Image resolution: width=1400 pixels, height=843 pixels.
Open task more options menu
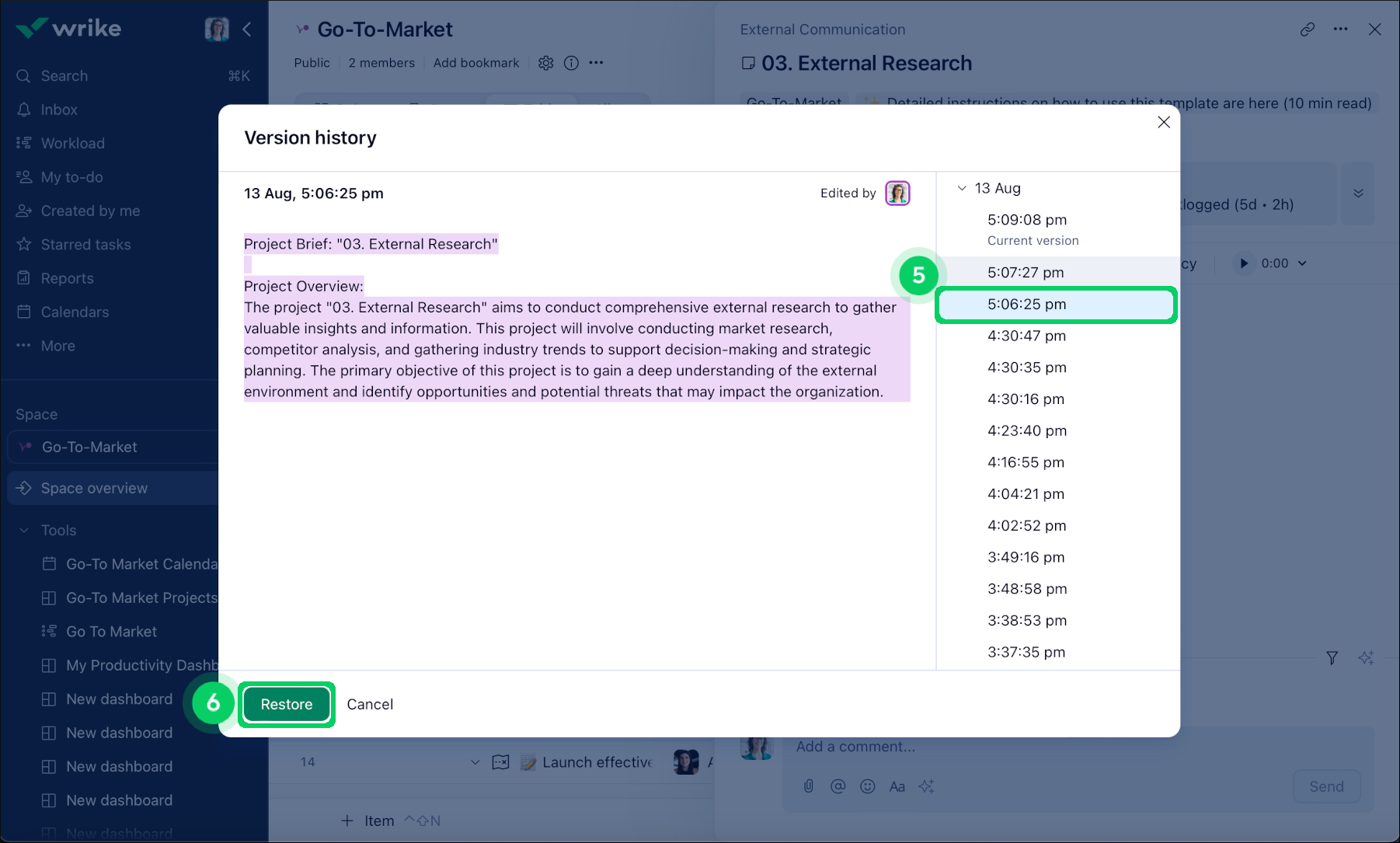coord(1340,30)
